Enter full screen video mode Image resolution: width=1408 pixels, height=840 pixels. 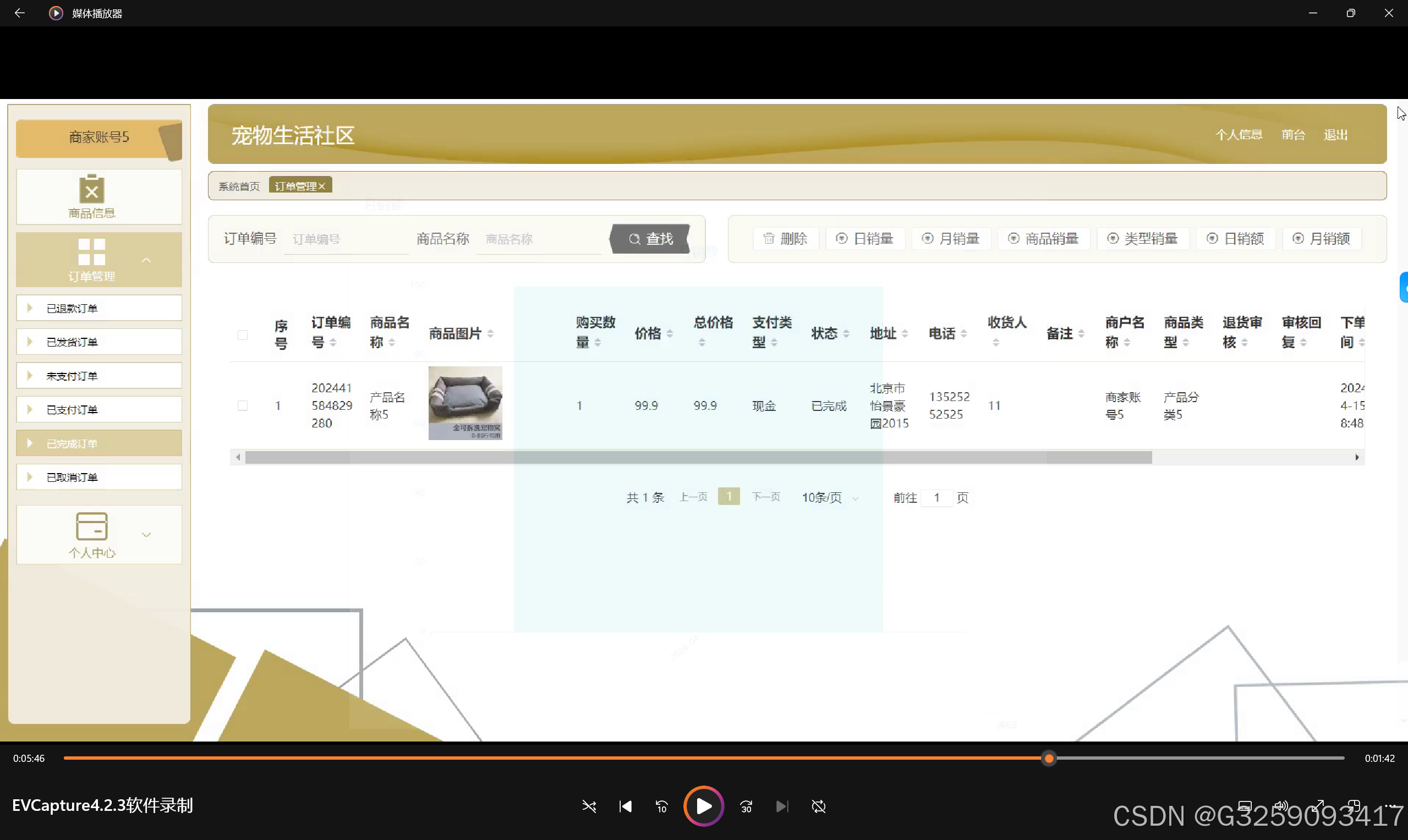tap(1318, 806)
